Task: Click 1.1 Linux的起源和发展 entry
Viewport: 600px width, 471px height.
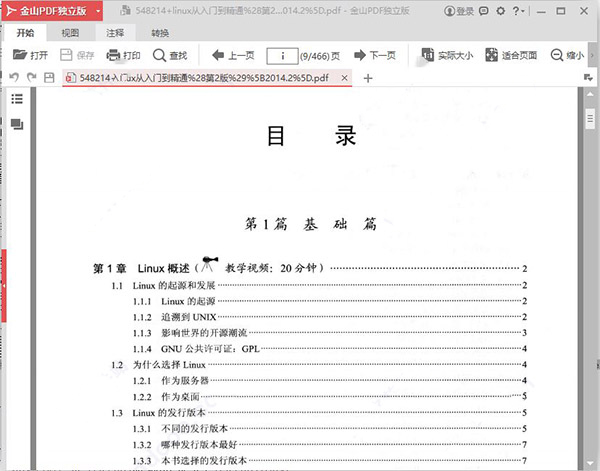Action: pos(319,285)
